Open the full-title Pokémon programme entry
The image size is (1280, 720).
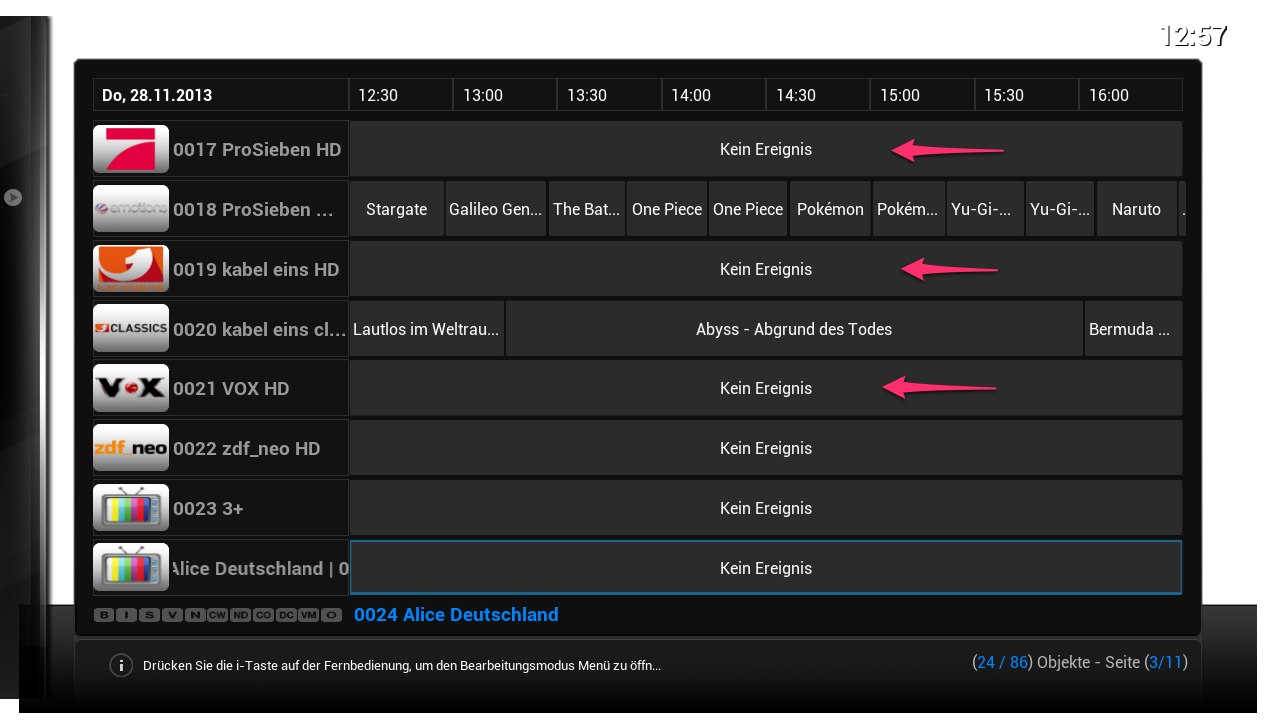coord(830,209)
